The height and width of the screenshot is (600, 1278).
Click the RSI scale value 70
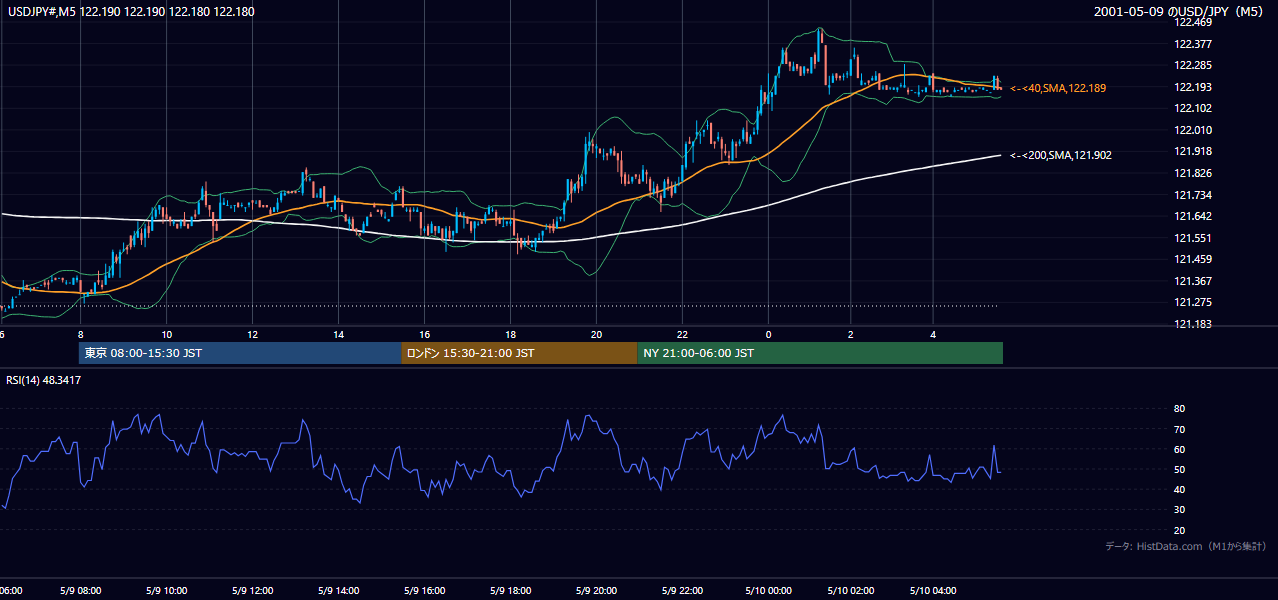click(x=1179, y=429)
